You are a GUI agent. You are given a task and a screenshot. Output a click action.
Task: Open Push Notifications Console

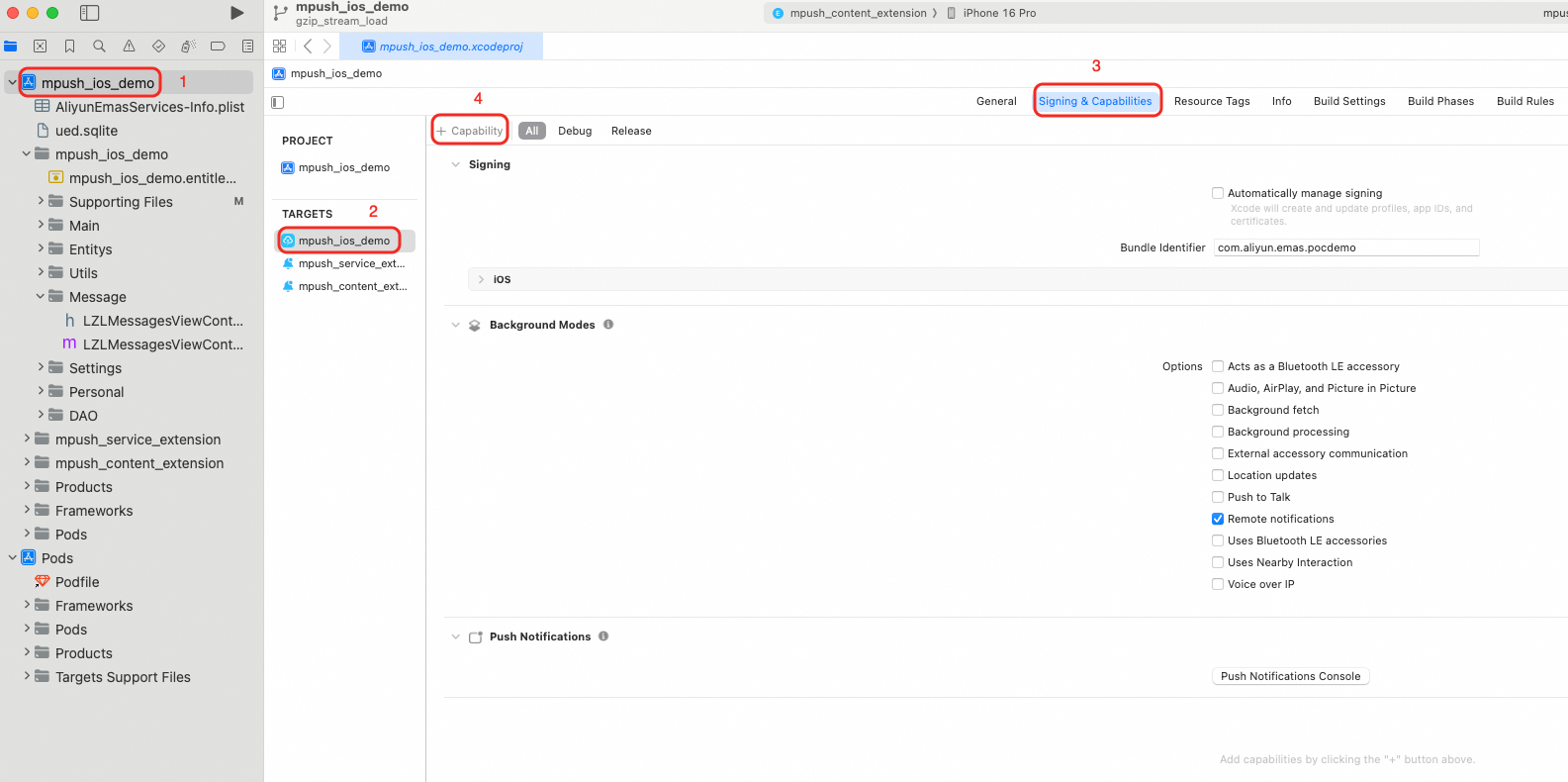click(1291, 676)
